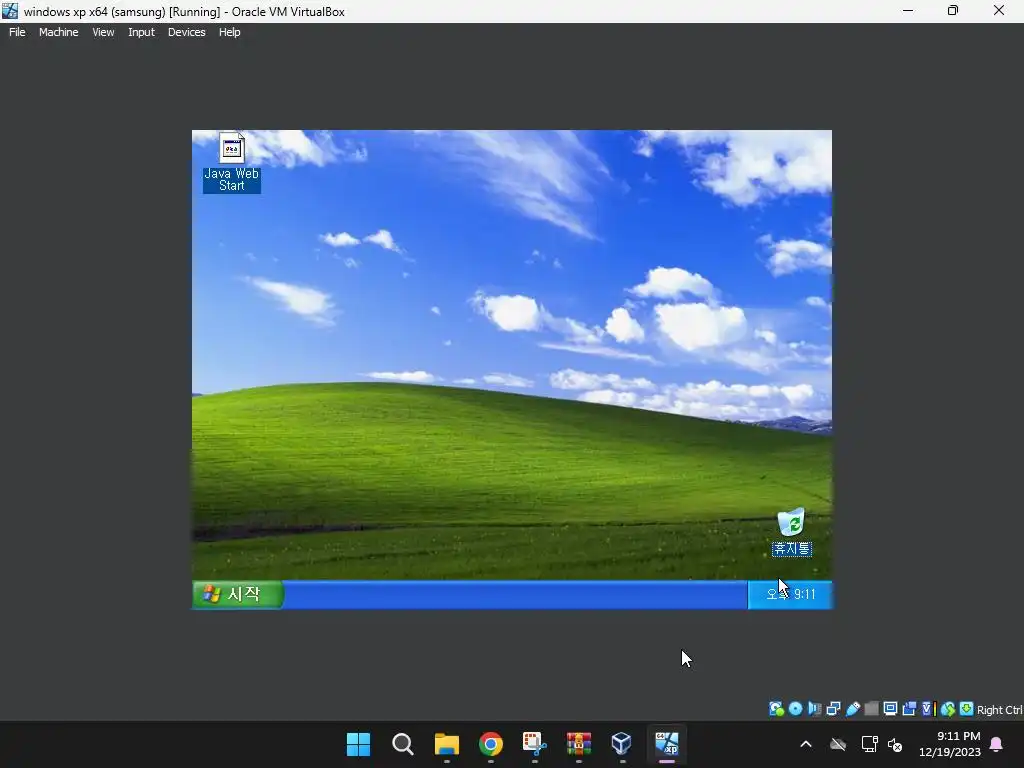Viewport: 1024px width, 768px height.
Task: Show hidden system tray icons
Action: coord(806,744)
